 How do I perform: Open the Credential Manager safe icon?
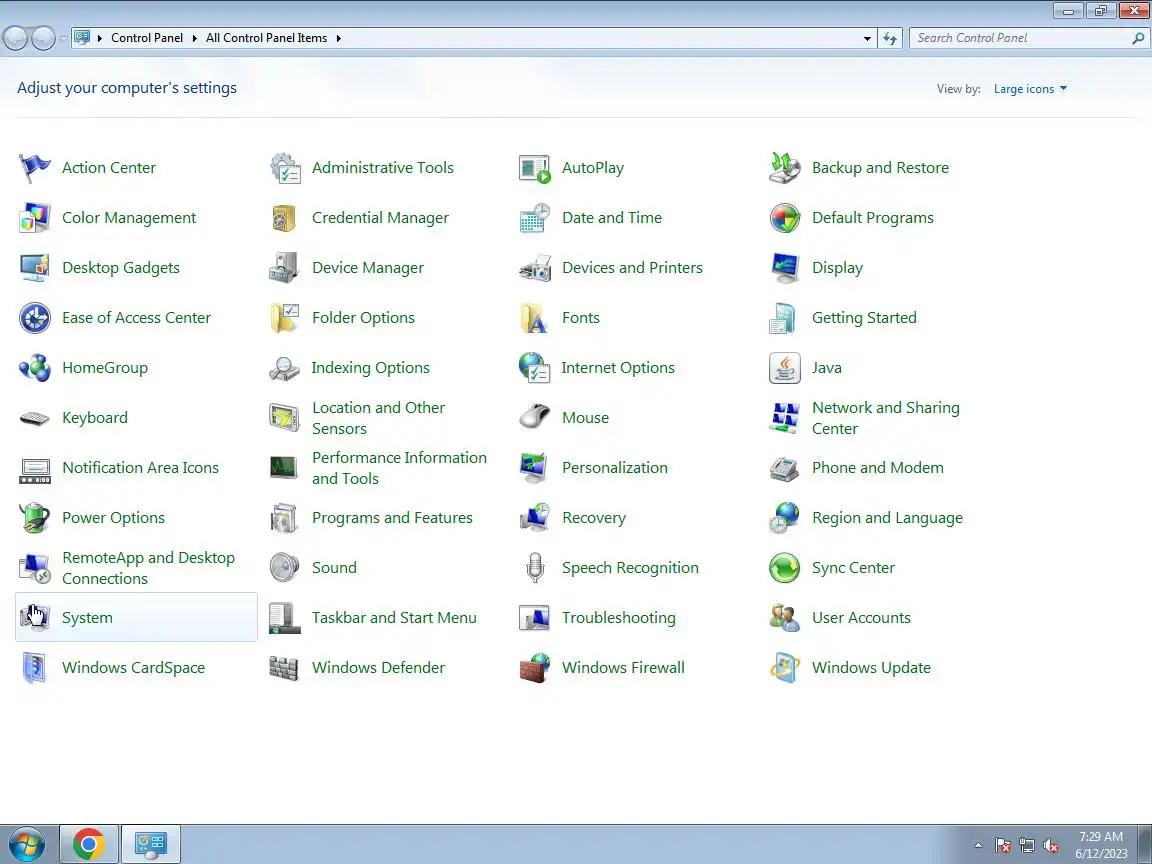pos(284,218)
